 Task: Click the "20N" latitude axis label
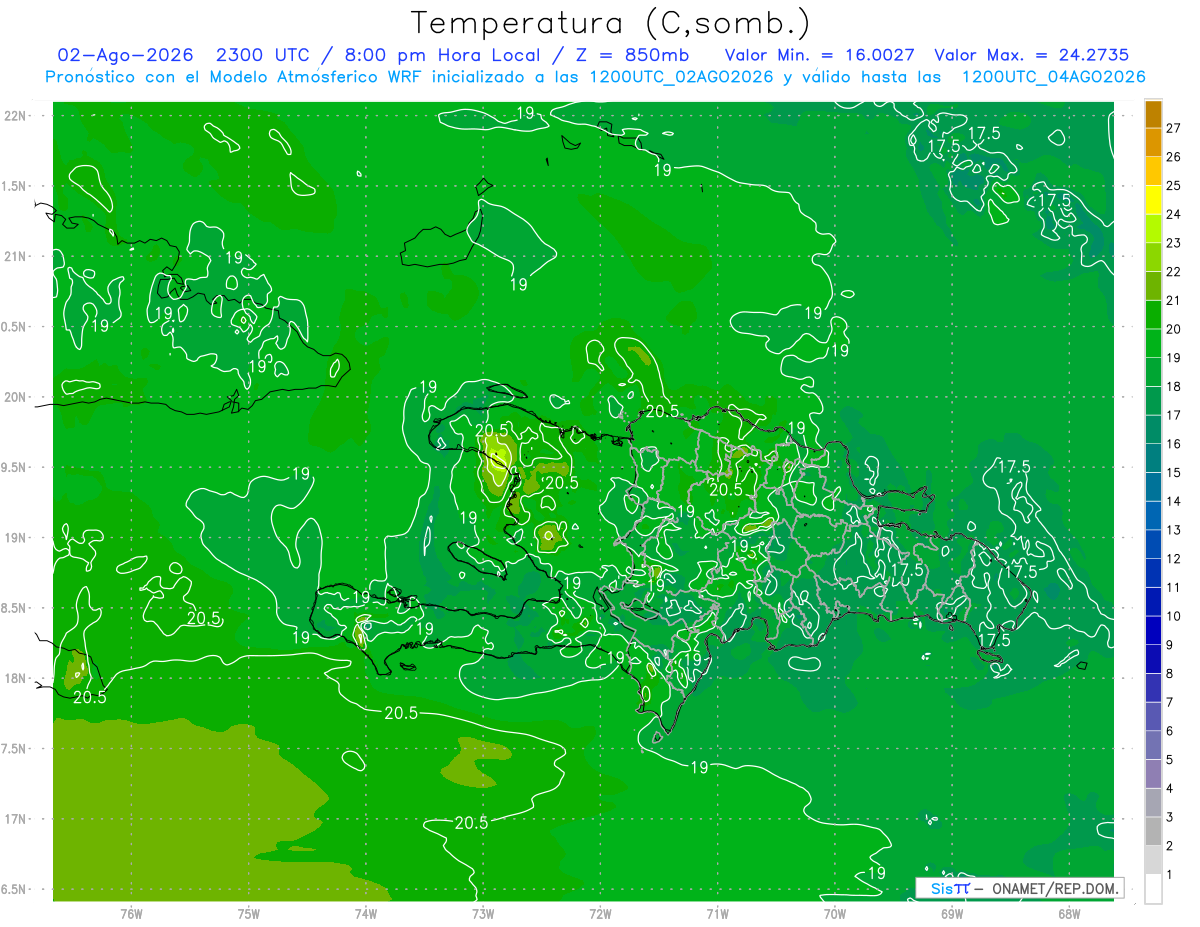pyautogui.click(x=14, y=397)
